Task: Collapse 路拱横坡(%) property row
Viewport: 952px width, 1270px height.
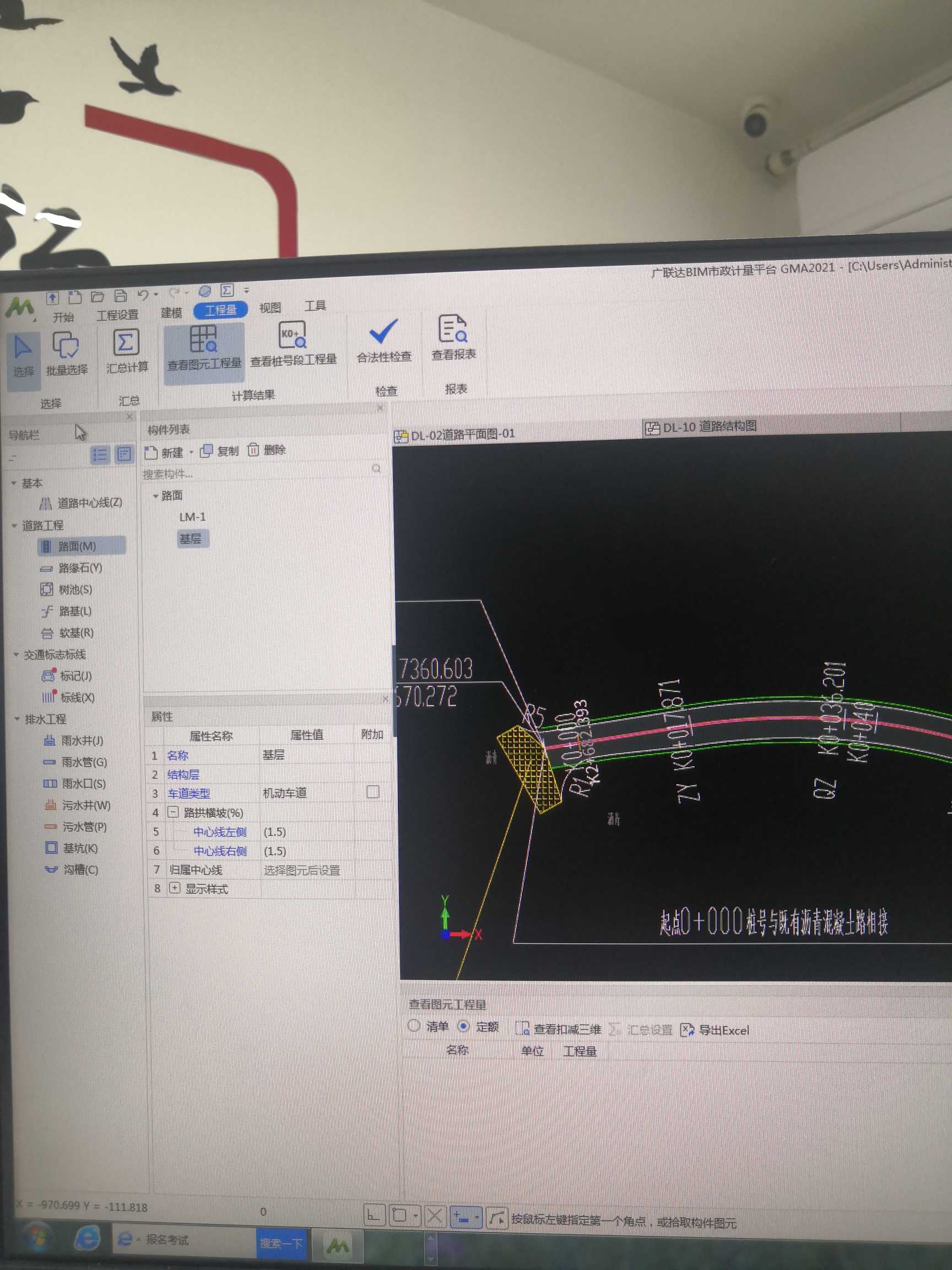Action: click(173, 812)
